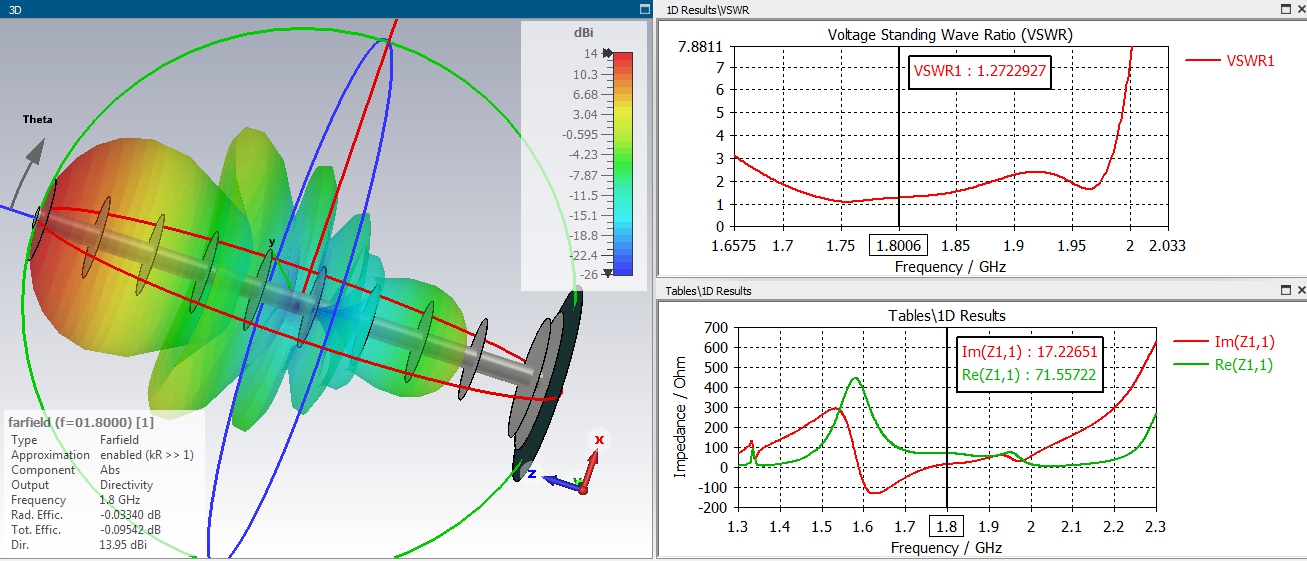Viewport: 1307px width, 561px height.
Task: Click the dBi color ramp bar
Action: tap(622, 163)
